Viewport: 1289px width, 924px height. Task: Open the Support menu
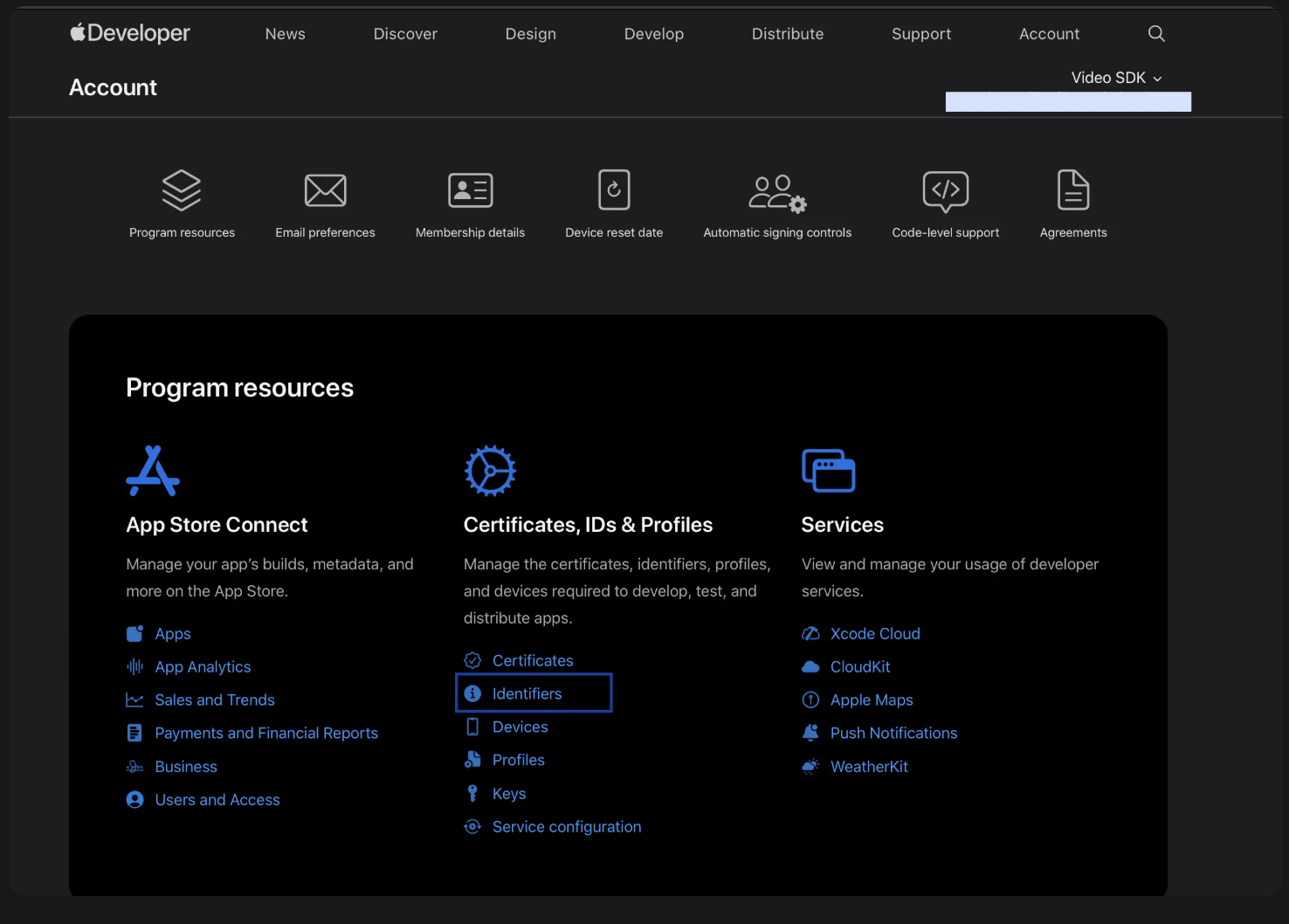pyautogui.click(x=921, y=34)
